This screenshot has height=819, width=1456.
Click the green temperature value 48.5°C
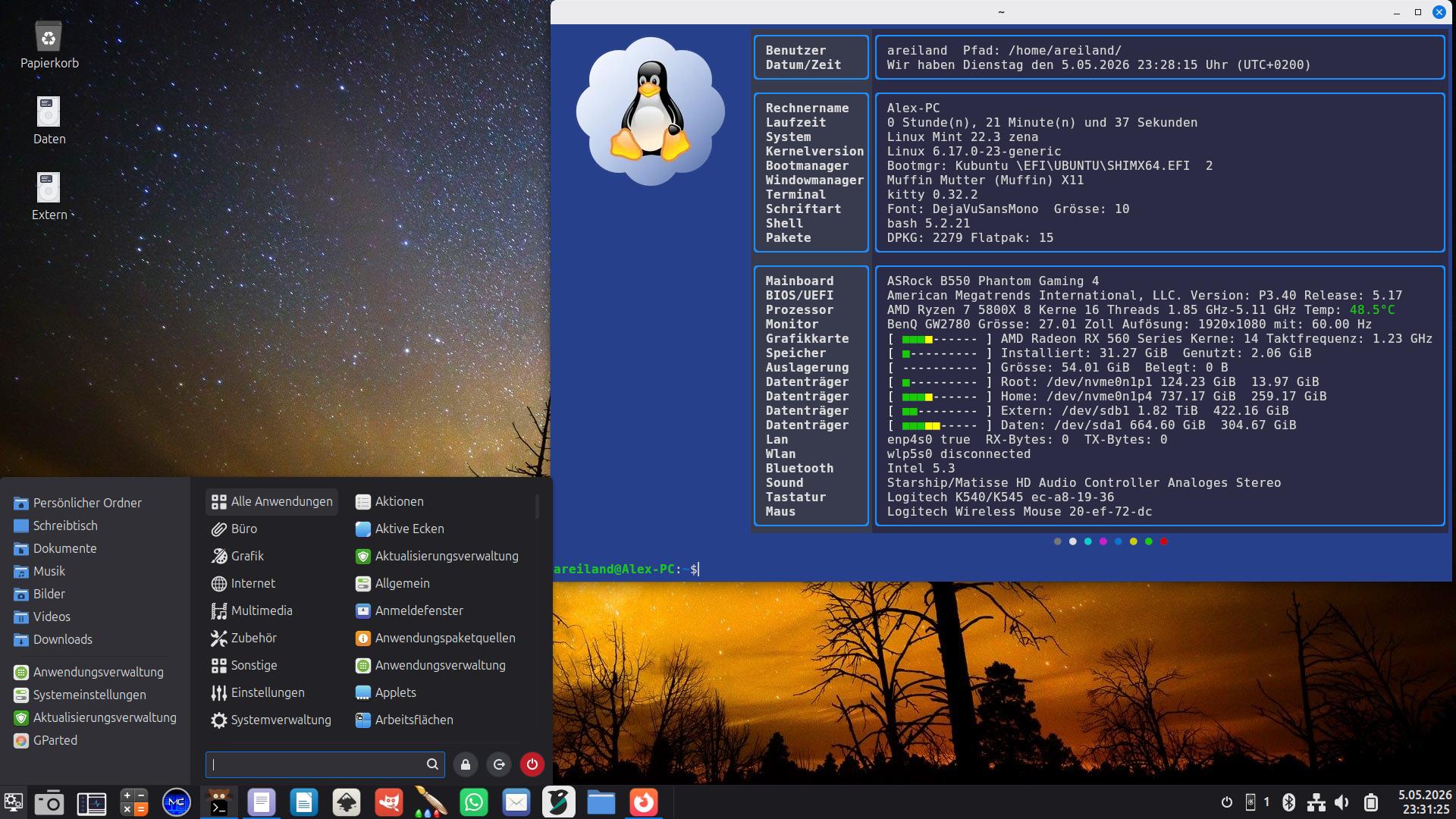pyautogui.click(x=1372, y=310)
